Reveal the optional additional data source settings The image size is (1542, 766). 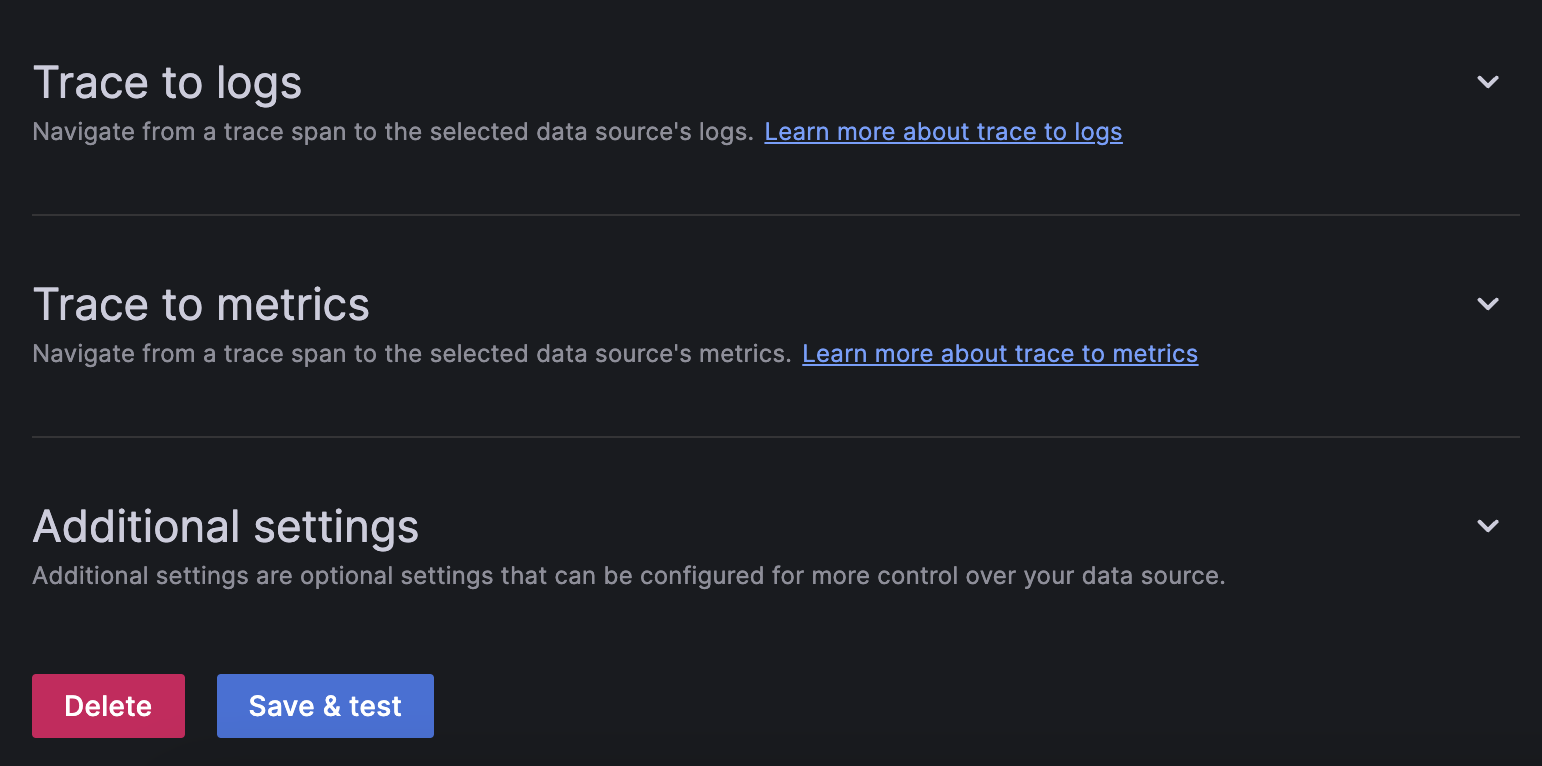[x=1488, y=526]
